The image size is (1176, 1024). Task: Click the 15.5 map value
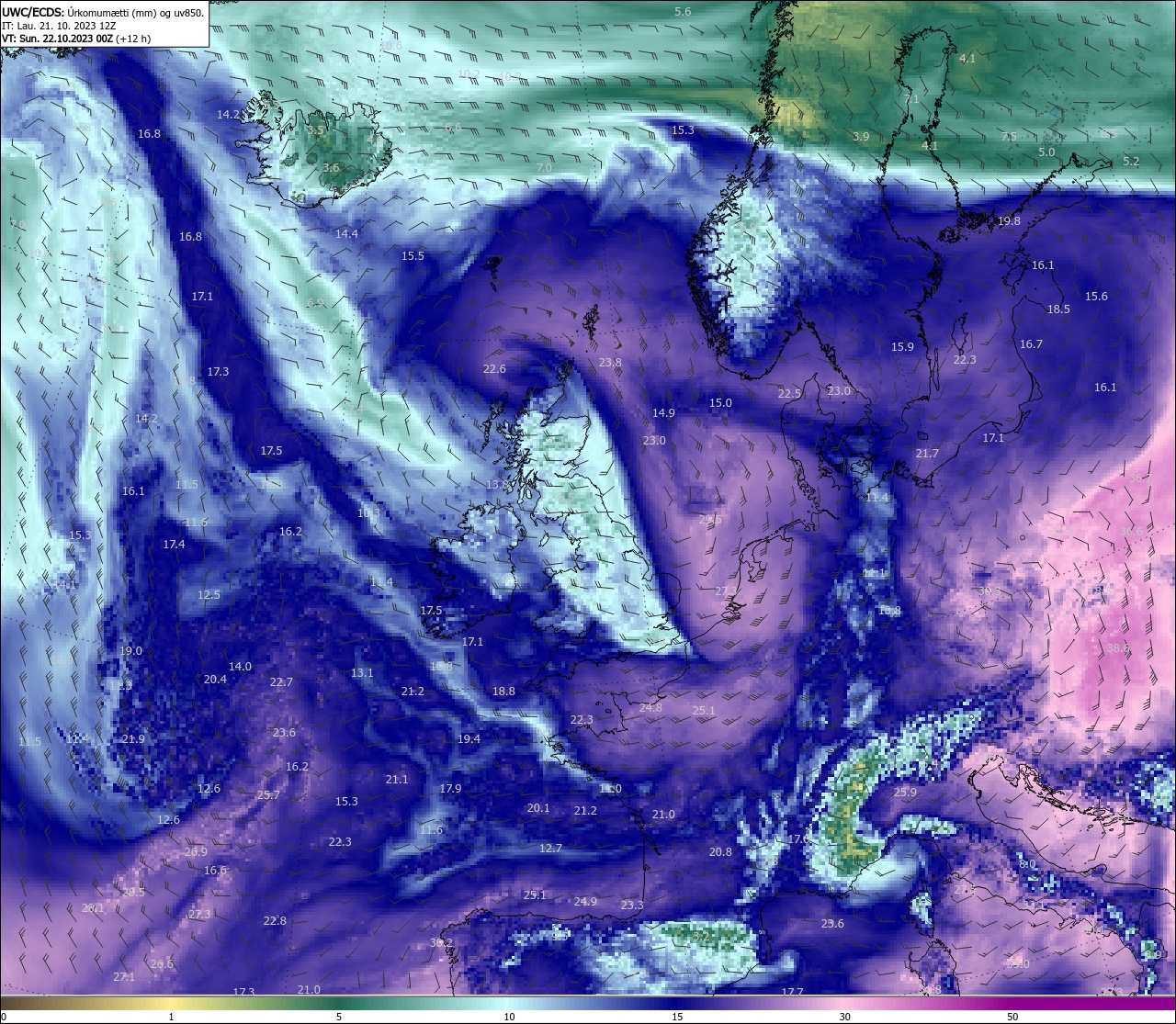click(413, 255)
